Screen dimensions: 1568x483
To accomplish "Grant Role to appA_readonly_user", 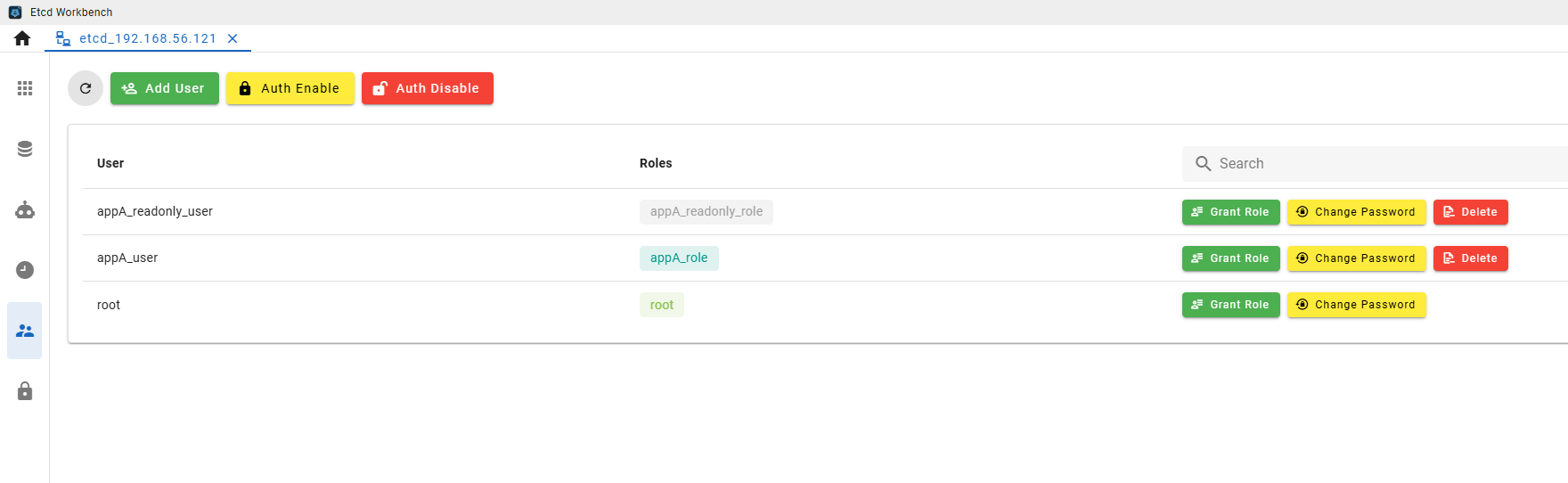I will [x=1231, y=212].
